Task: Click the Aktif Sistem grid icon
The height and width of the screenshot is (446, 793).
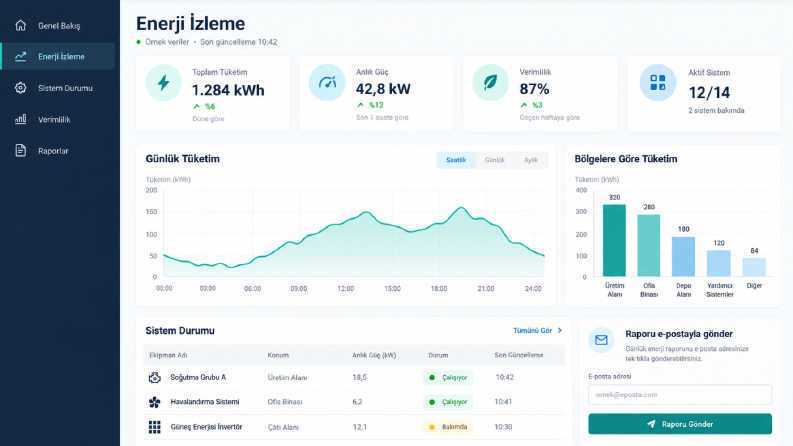Action: tap(657, 82)
